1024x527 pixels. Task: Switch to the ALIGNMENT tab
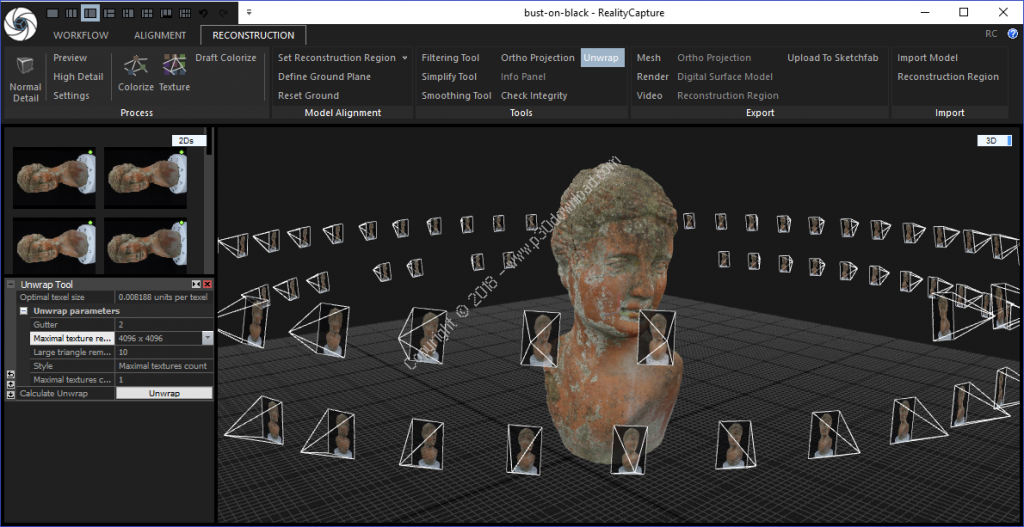click(160, 35)
